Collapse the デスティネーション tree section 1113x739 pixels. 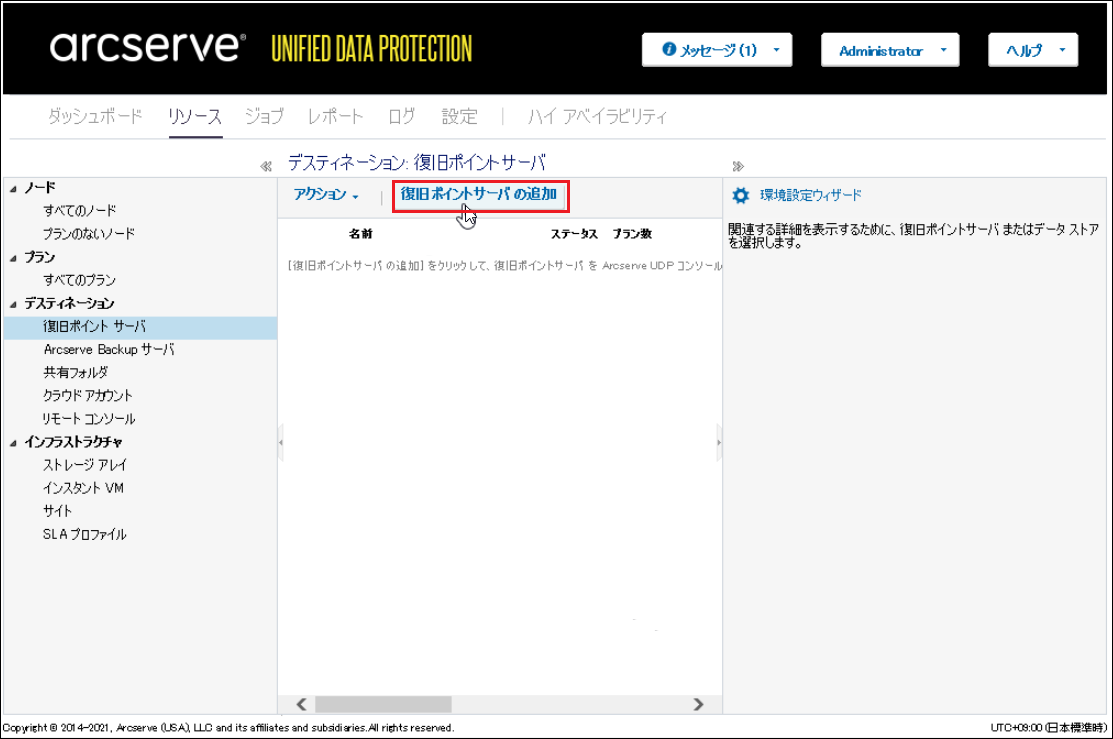pyautogui.click(x=13, y=305)
